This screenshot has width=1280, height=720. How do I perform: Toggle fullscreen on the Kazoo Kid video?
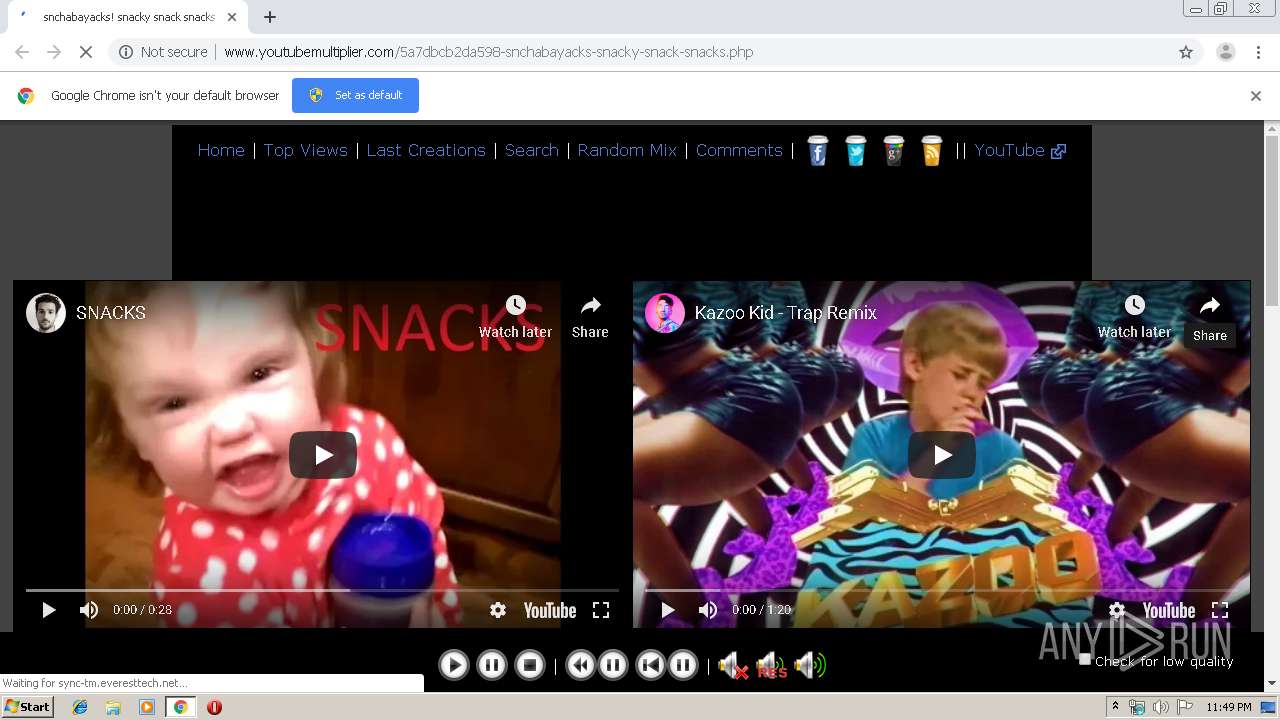tap(1220, 610)
